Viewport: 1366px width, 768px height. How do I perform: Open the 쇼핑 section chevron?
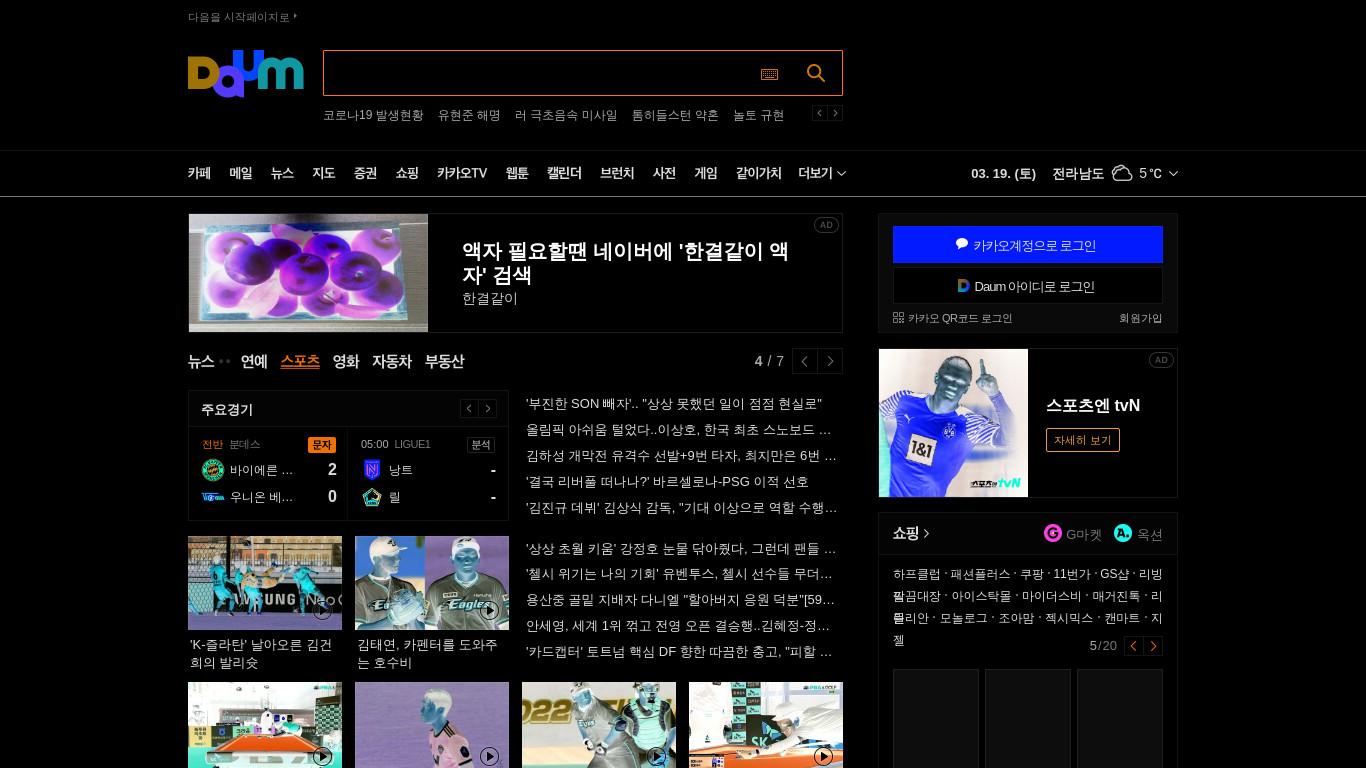[927, 533]
